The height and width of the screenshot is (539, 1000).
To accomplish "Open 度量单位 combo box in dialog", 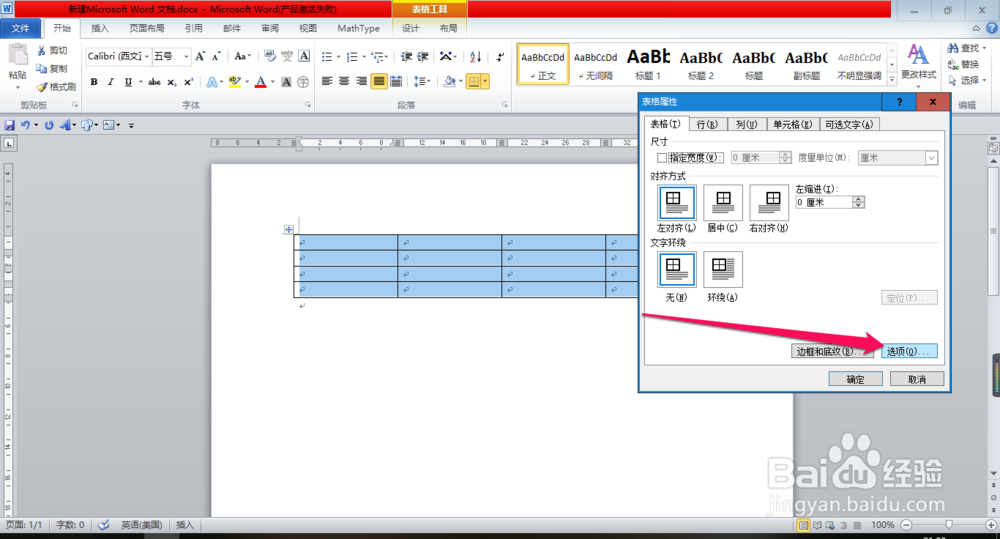I will click(898, 158).
